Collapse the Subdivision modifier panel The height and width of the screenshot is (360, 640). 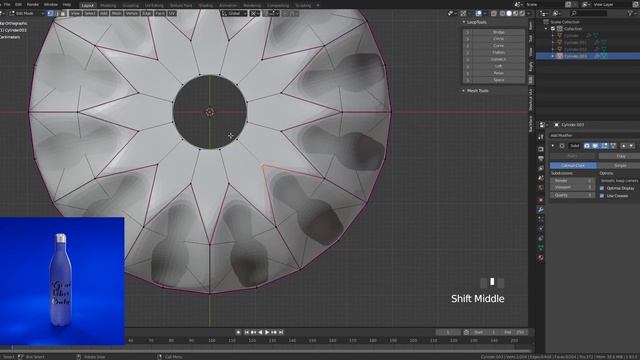point(553,146)
